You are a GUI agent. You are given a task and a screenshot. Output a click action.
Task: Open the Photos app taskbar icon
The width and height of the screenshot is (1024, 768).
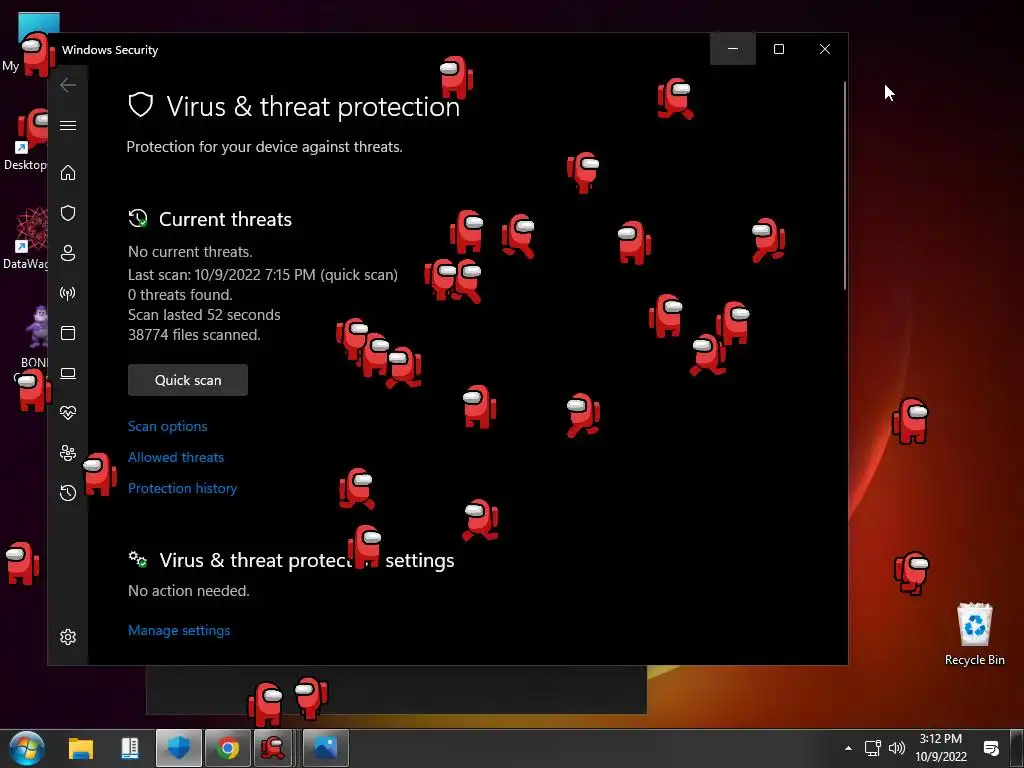click(325, 748)
